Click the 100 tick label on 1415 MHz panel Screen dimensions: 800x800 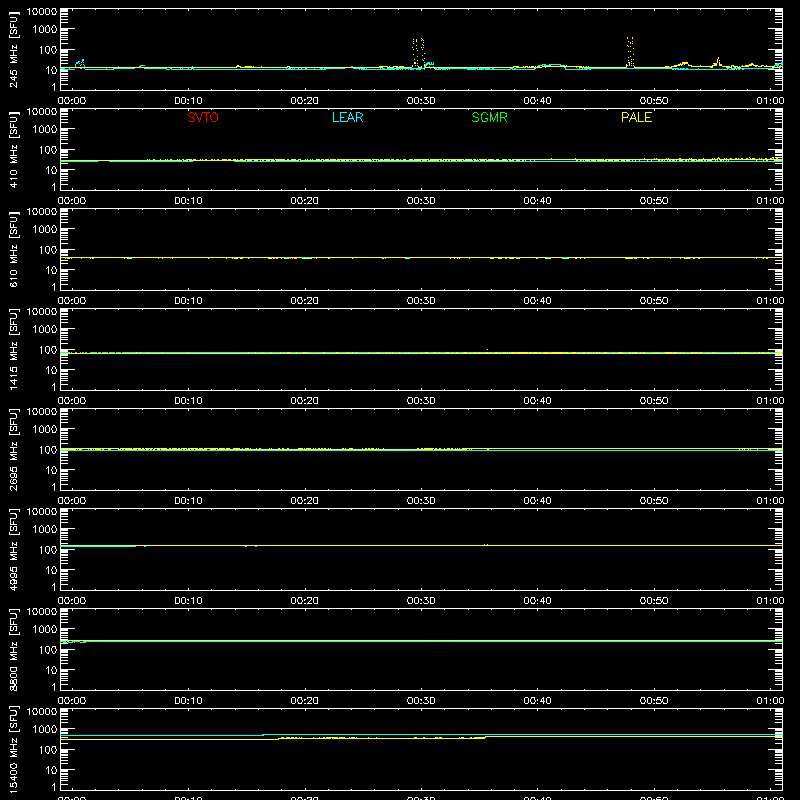48,350
